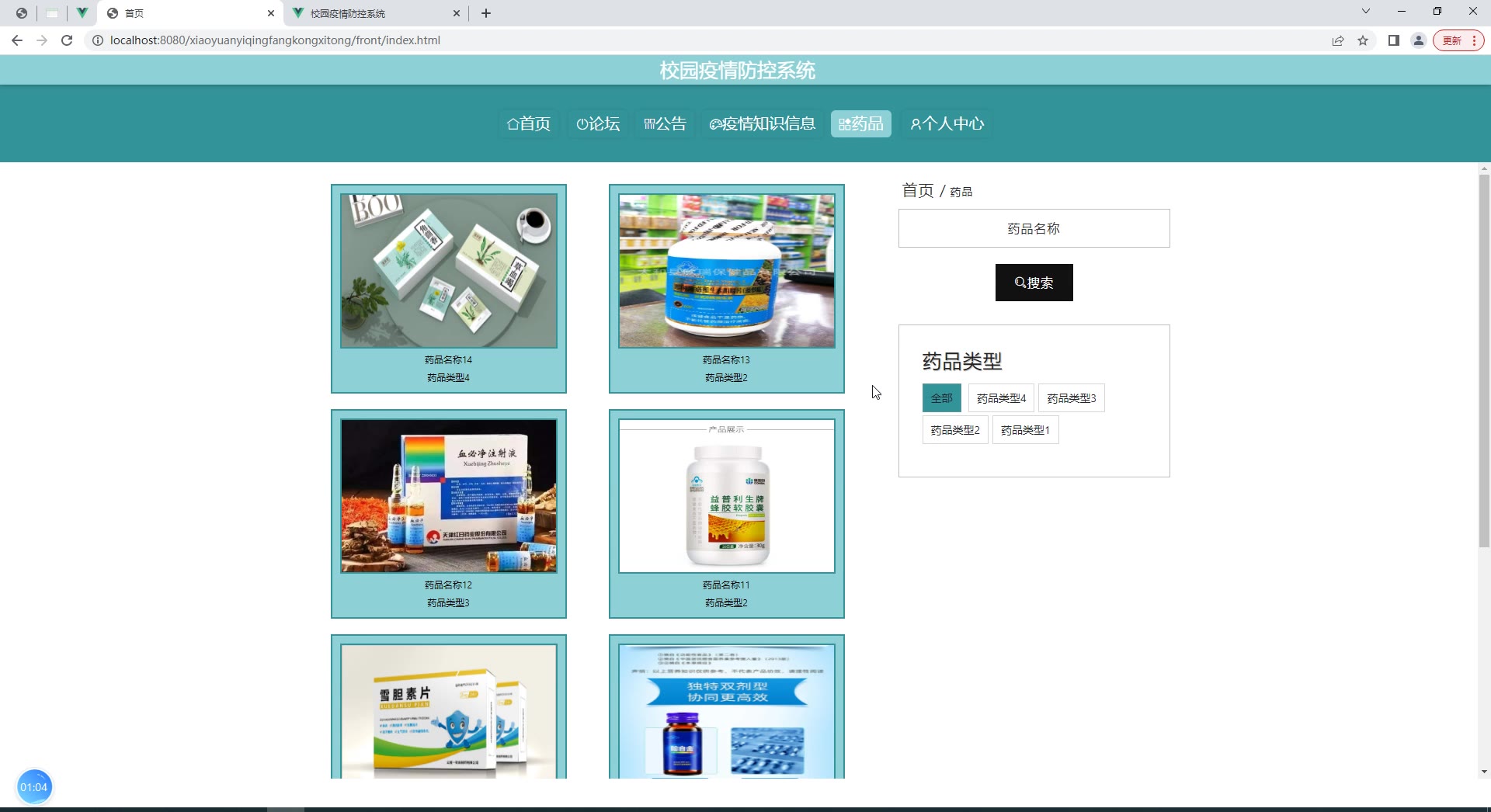Click the 更新 browser update button
1491x812 pixels.
tap(1458, 40)
